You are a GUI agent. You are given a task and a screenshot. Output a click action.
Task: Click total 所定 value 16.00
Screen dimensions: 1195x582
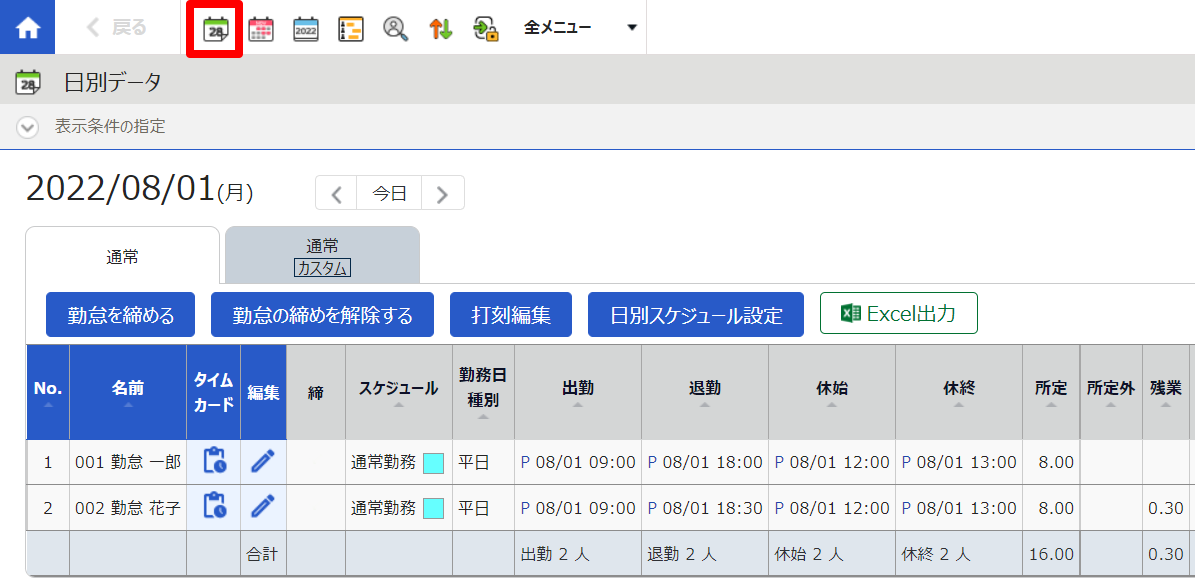pyautogui.click(x=1052, y=554)
